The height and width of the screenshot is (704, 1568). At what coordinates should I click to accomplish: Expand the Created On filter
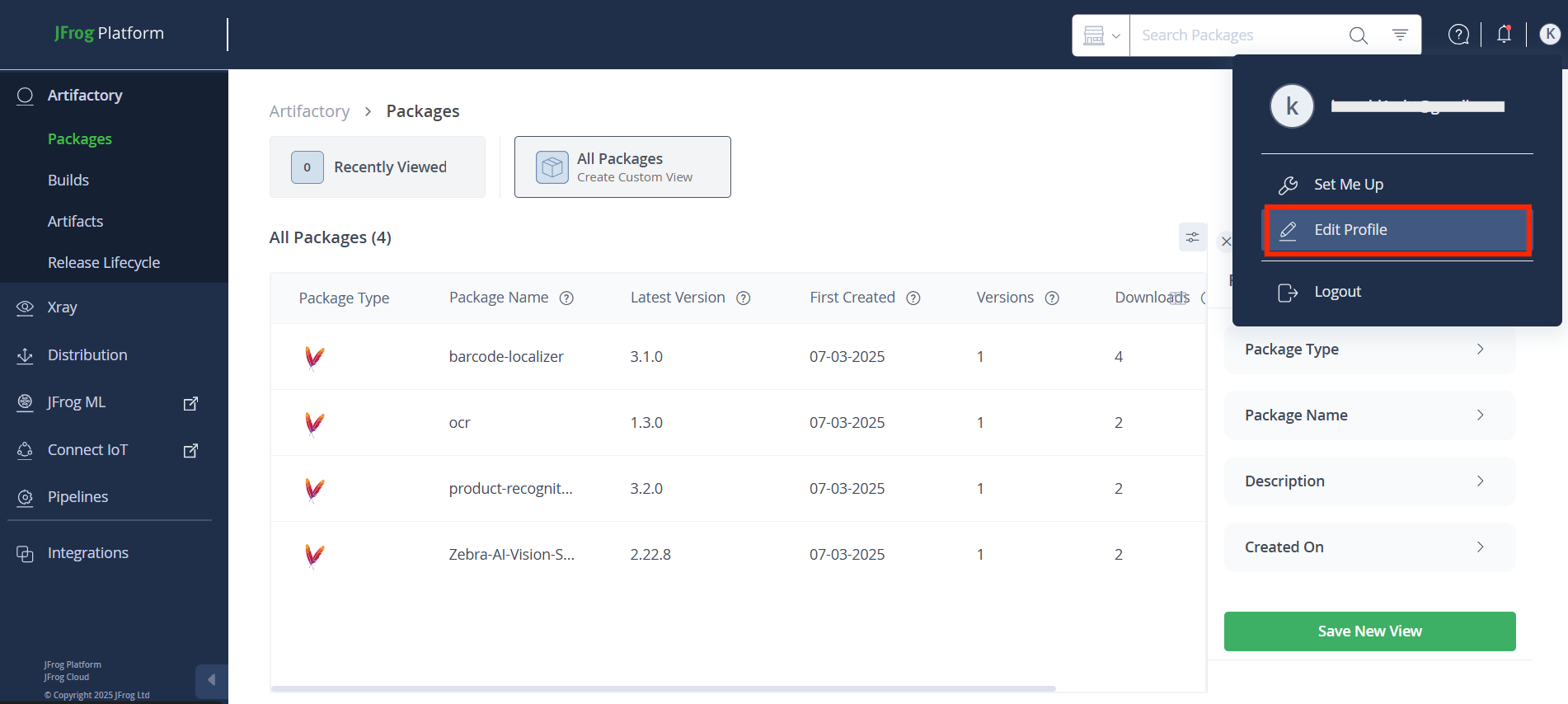tap(1369, 547)
